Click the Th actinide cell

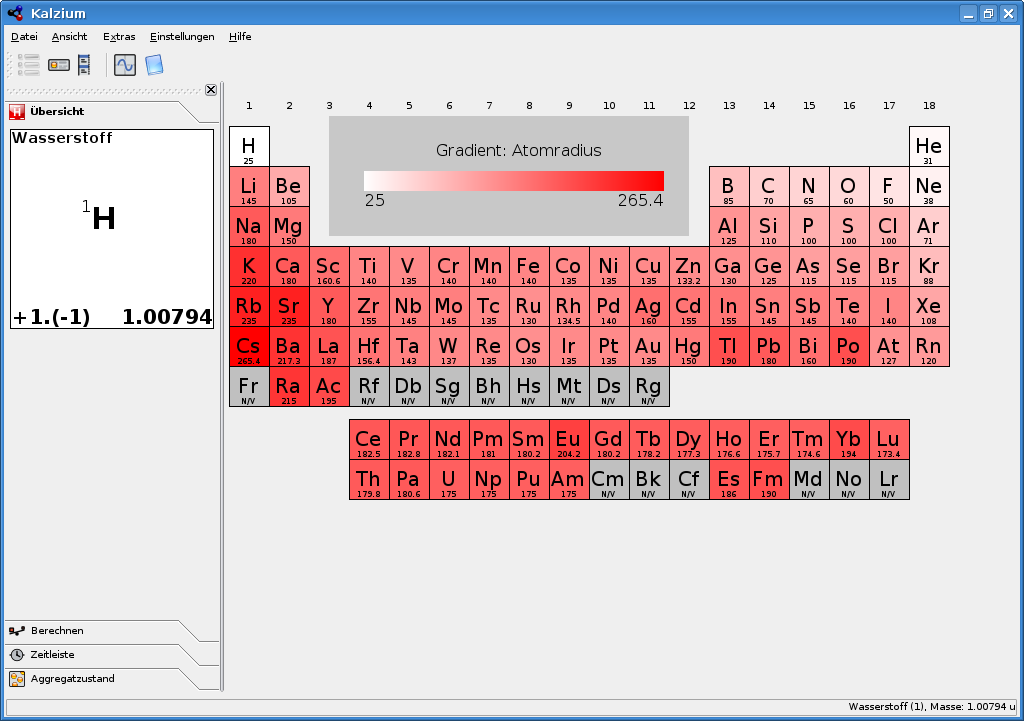tap(369, 479)
